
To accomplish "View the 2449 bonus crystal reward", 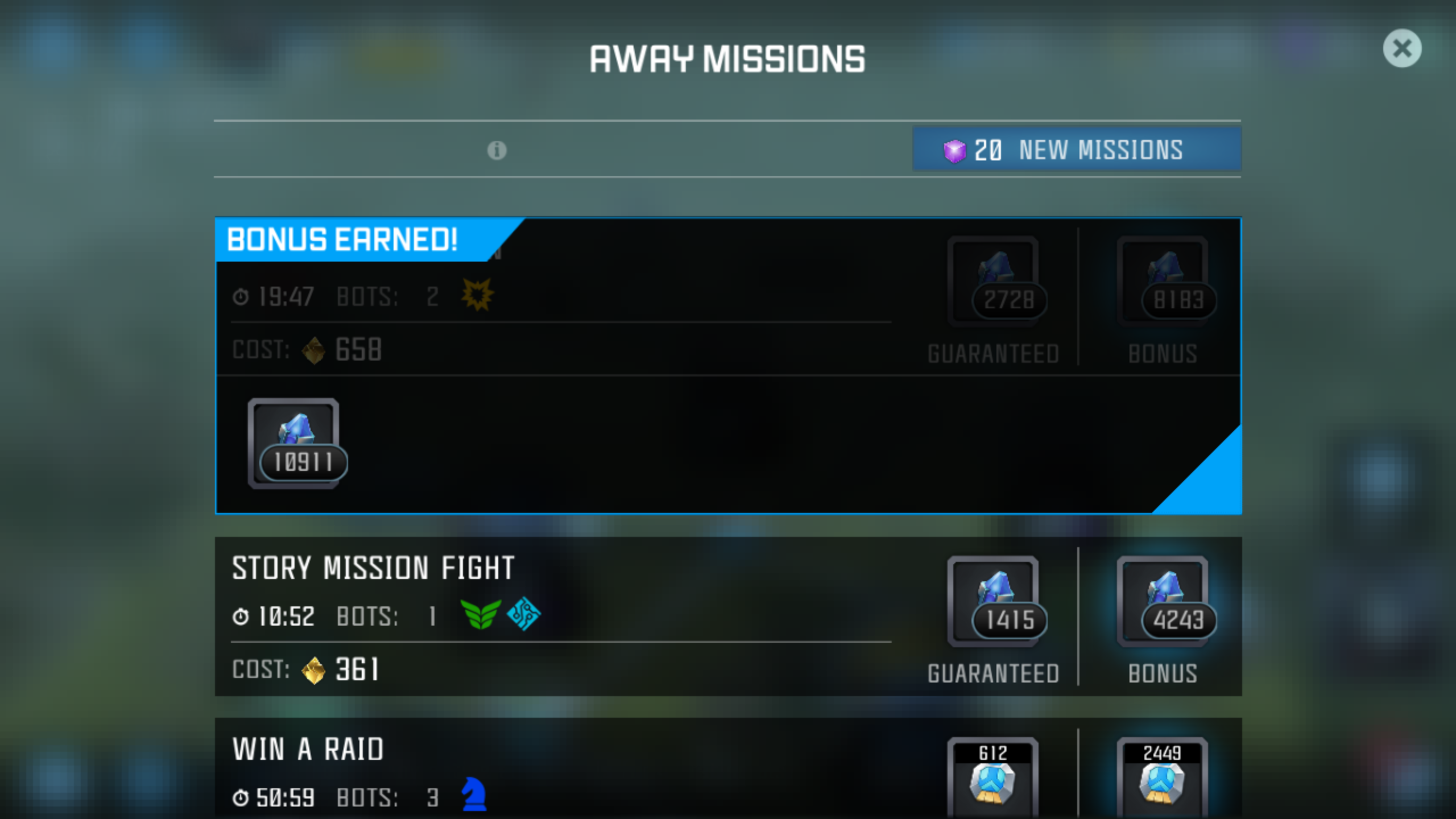I will coord(1163,778).
